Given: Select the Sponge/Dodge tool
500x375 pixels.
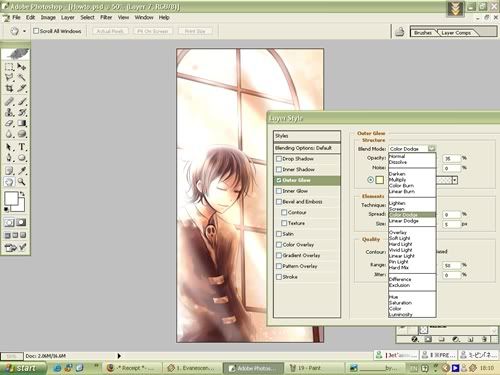Looking at the screenshot, I should coord(22,134).
